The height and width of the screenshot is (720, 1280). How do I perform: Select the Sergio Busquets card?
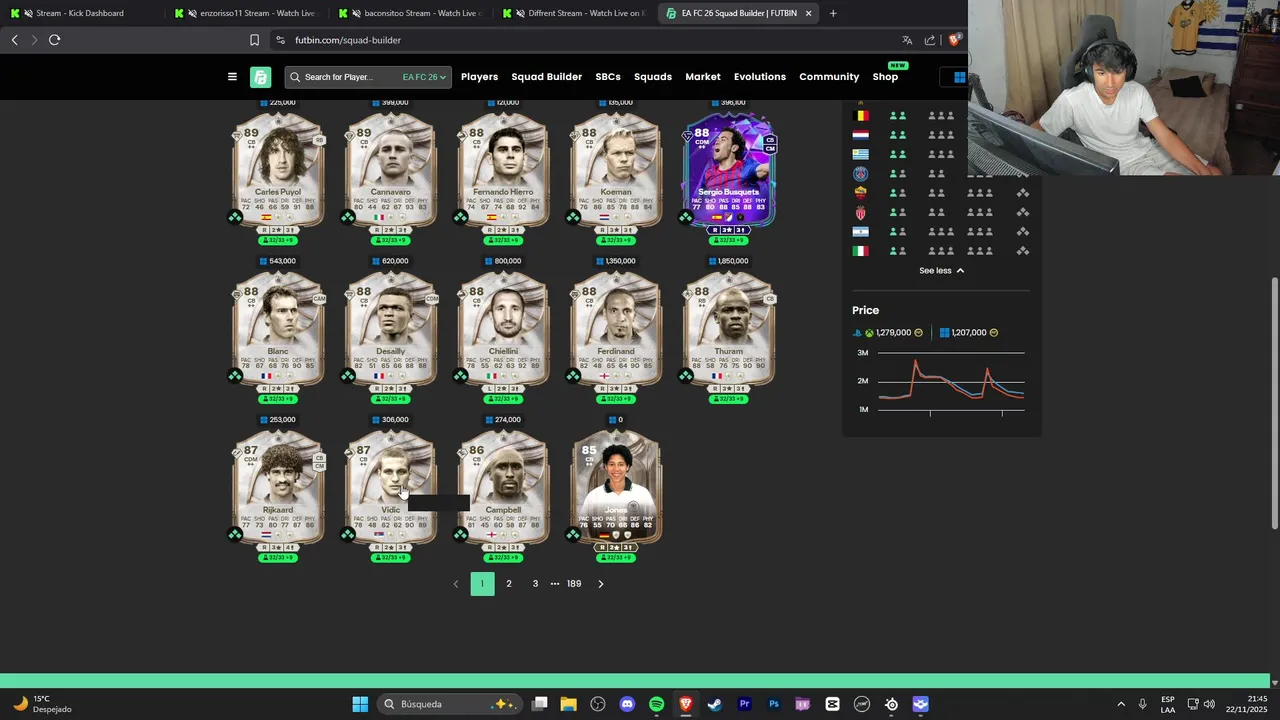click(x=729, y=171)
